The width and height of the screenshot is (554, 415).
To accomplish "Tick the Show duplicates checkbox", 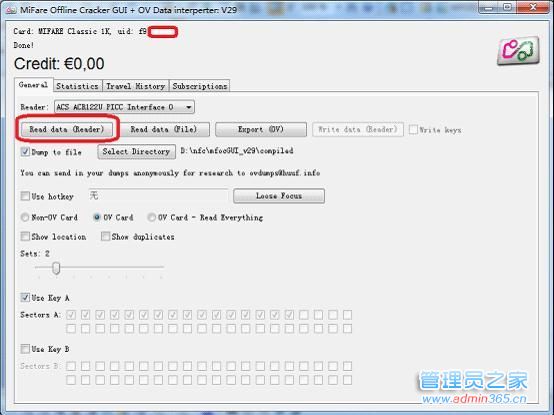I will 105,236.
